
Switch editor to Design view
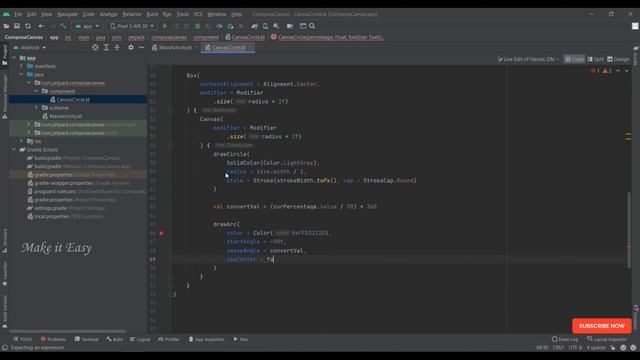click(618, 59)
